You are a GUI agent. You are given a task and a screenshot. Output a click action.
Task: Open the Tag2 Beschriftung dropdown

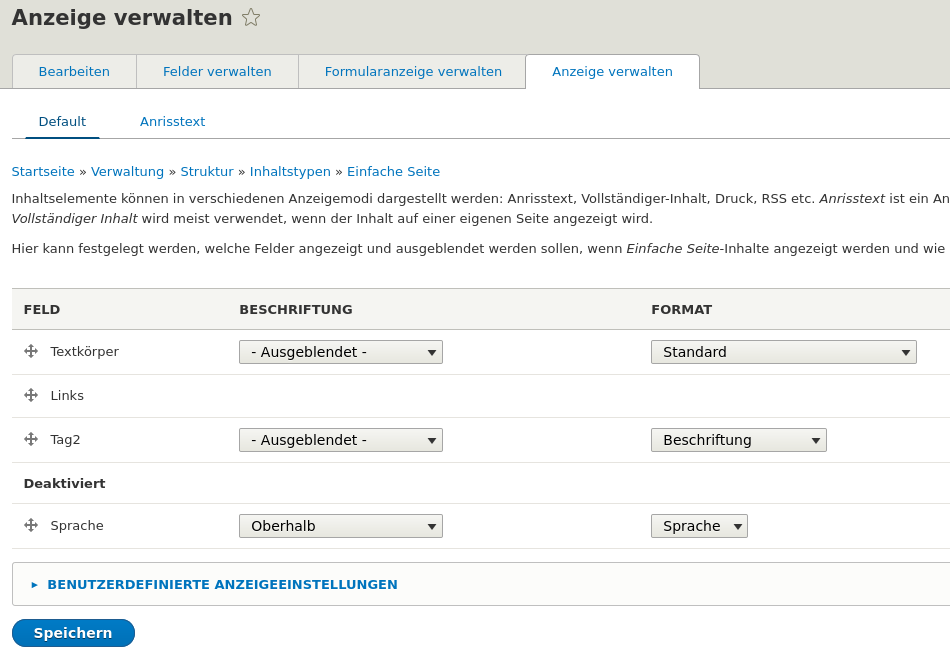click(340, 440)
